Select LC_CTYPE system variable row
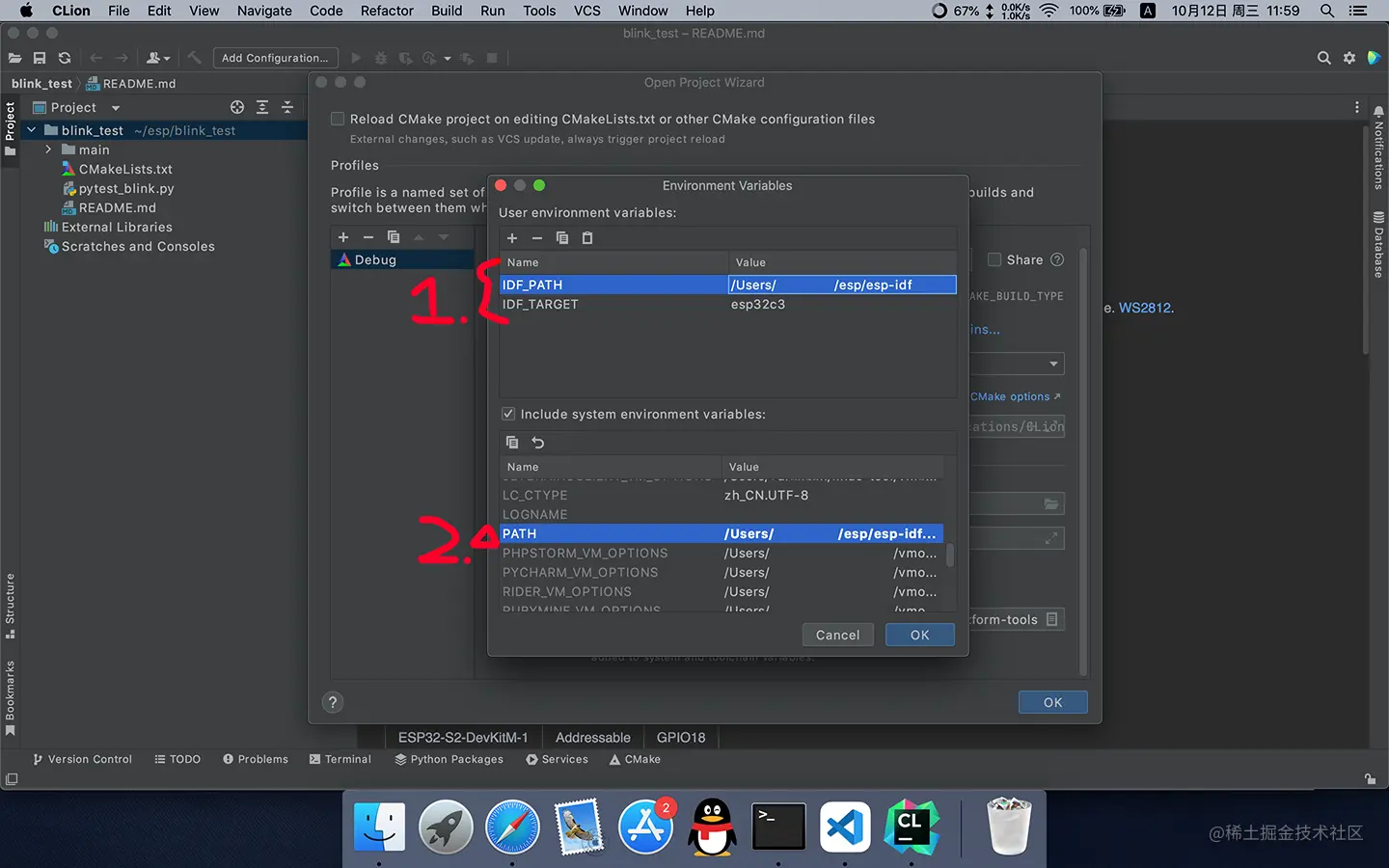Image resolution: width=1389 pixels, height=868 pixels. point(722,495)
